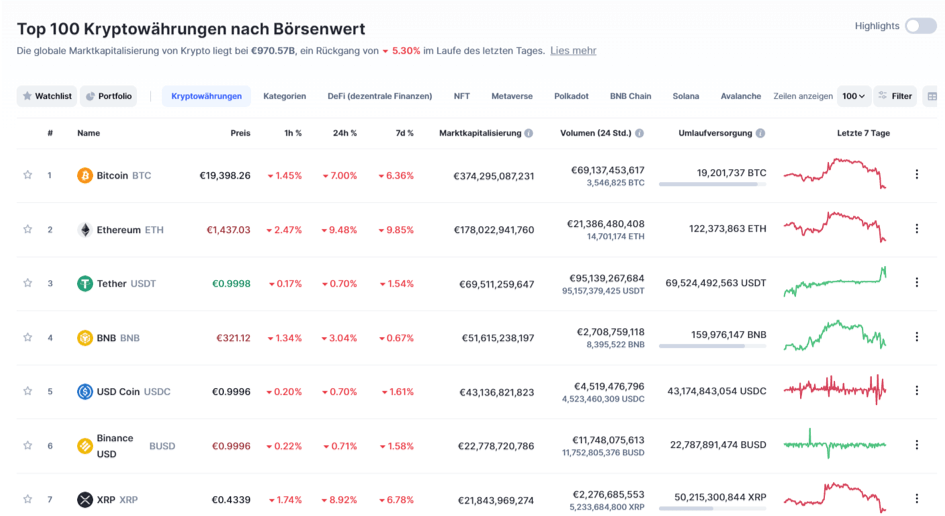Open the three-dot menu for Ethereum
The height and width of the screenshot is (516, 945).
coord(917,228)
